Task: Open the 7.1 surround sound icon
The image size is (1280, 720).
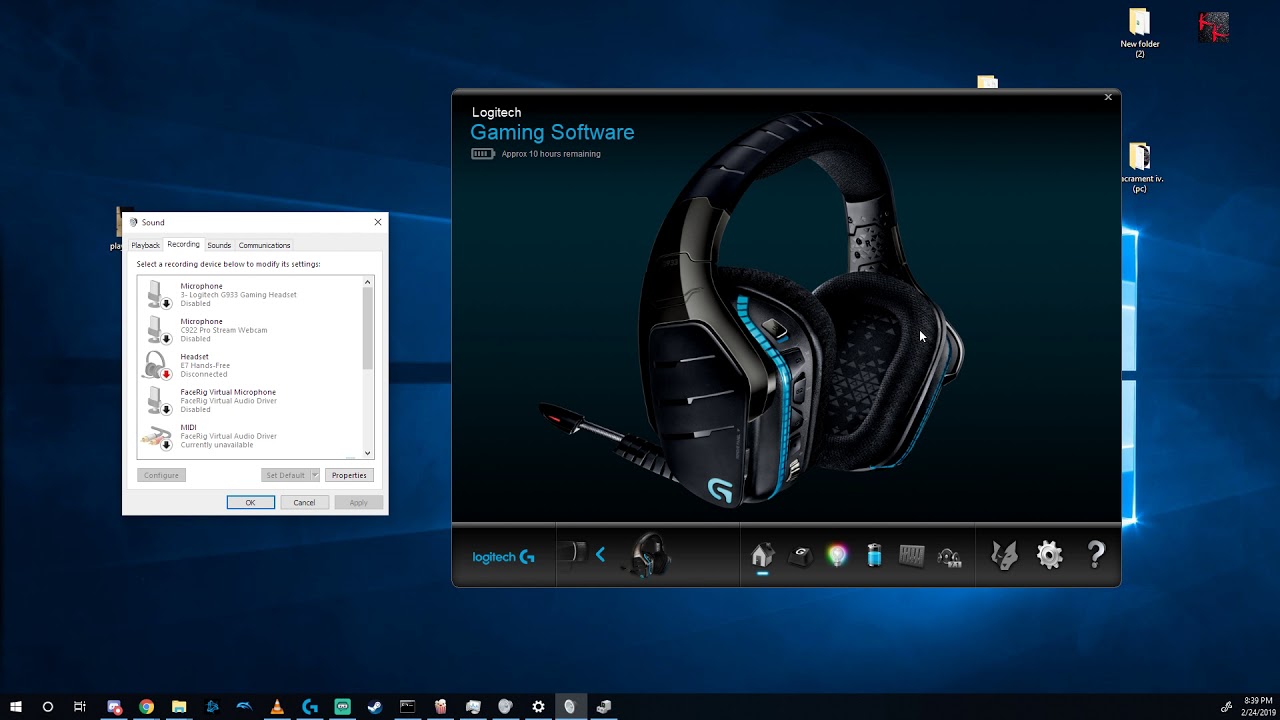Action: coord(949,557)
